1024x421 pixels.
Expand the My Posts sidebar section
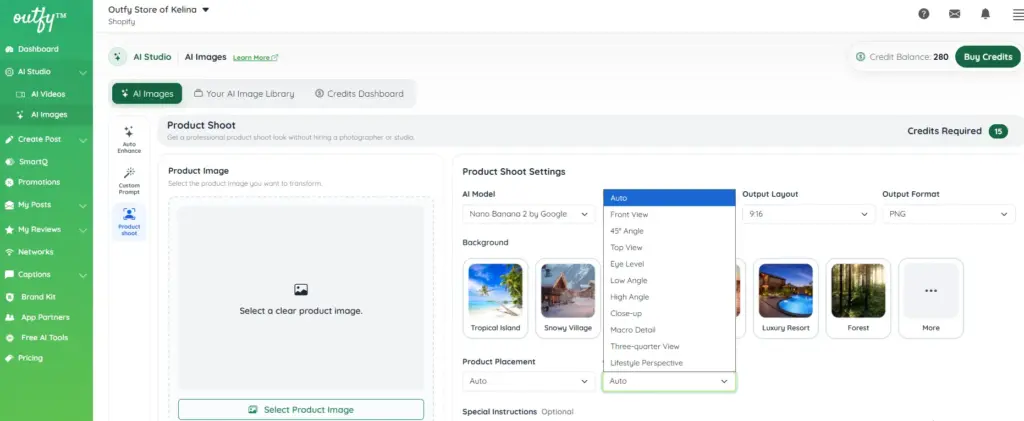pyautogui.click(x=83, y=205)
